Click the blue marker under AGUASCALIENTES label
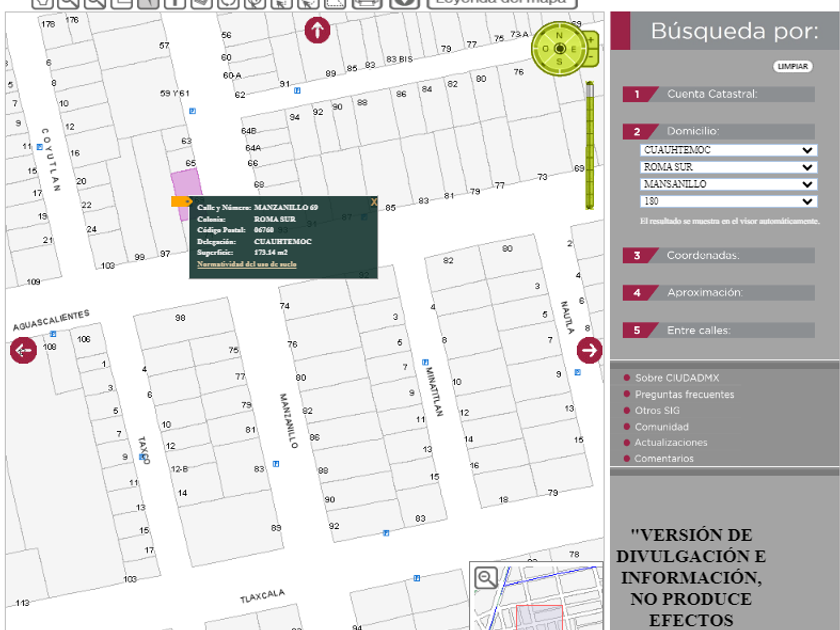The width and height of the screenshot is (840, 630). (53, 334)
